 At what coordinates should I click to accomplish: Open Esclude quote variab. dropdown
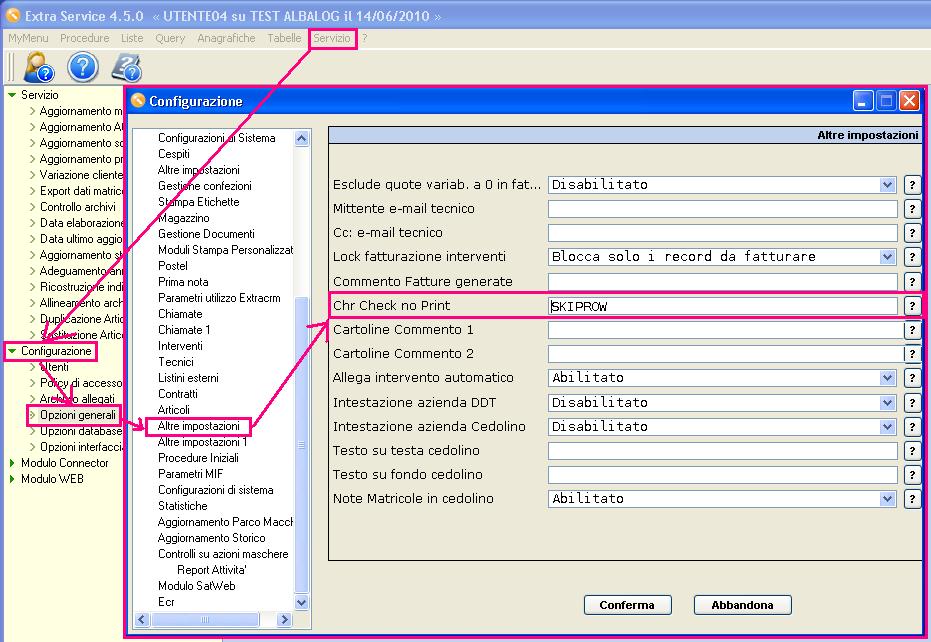[887, 185]
